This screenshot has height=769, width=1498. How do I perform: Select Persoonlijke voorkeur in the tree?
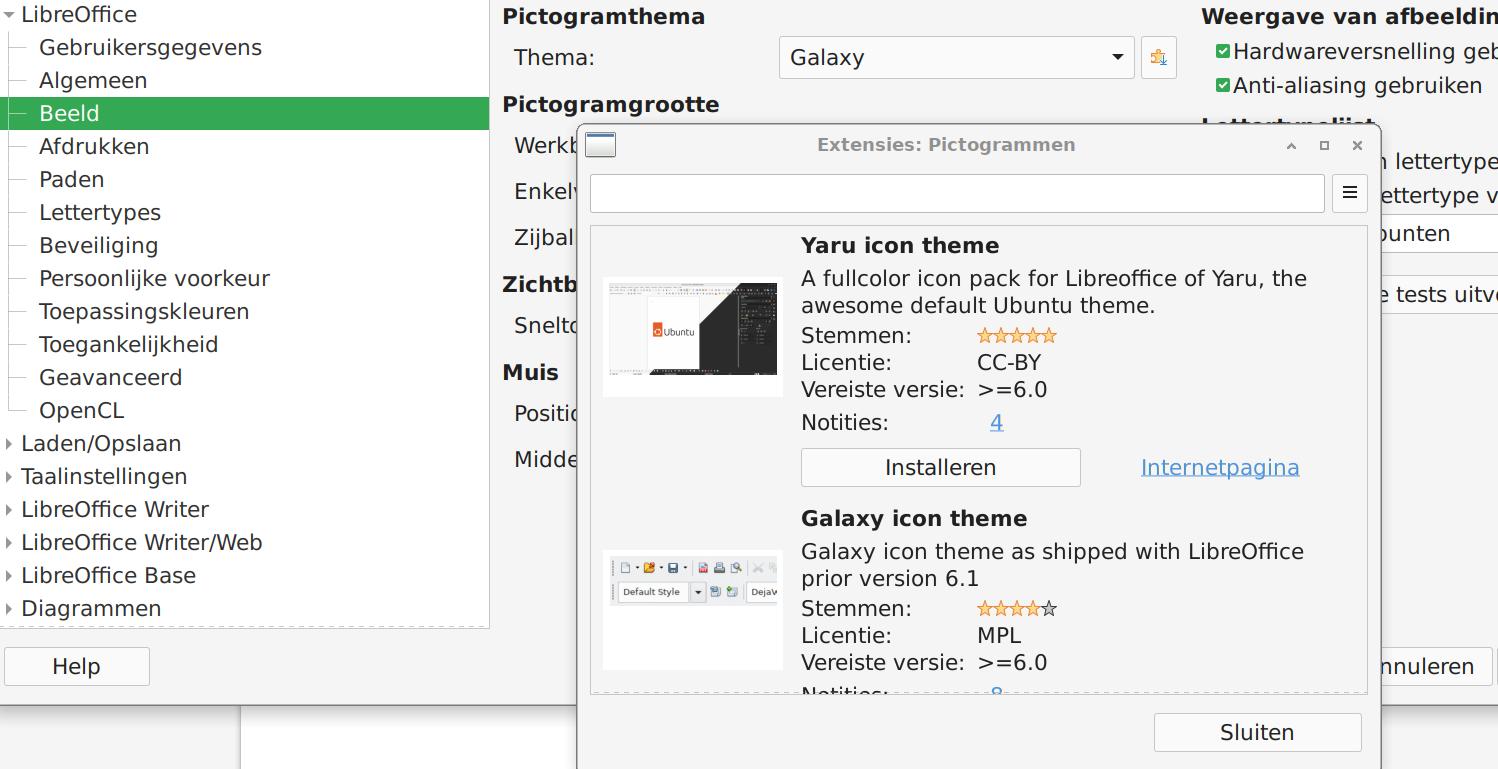pos(154,278)
